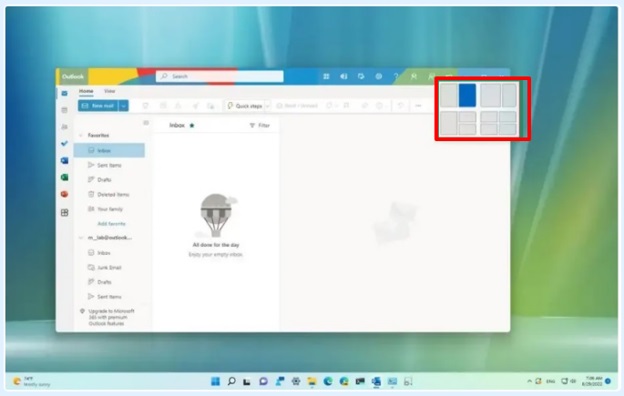
Task: Select Inbox under Favorites
Action: tap(109, 150)
